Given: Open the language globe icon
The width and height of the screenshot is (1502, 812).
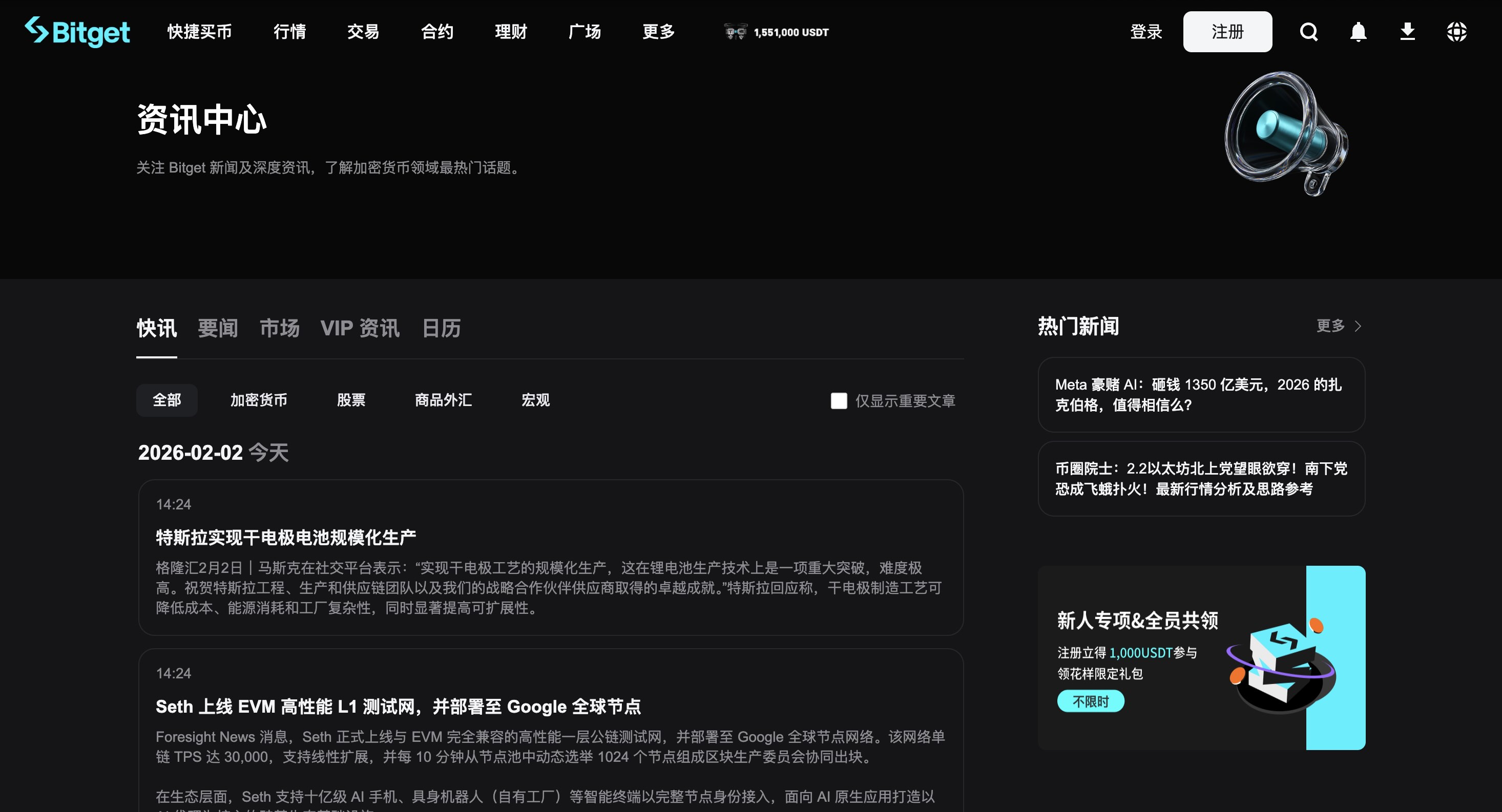Looking at the screenshot, I should pos(1456,31).
